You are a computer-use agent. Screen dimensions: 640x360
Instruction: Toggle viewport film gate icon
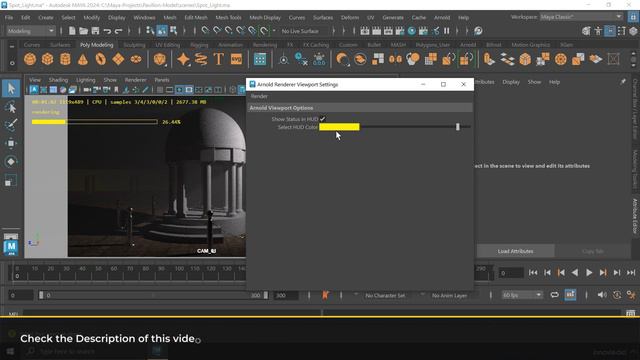(169, 90)
